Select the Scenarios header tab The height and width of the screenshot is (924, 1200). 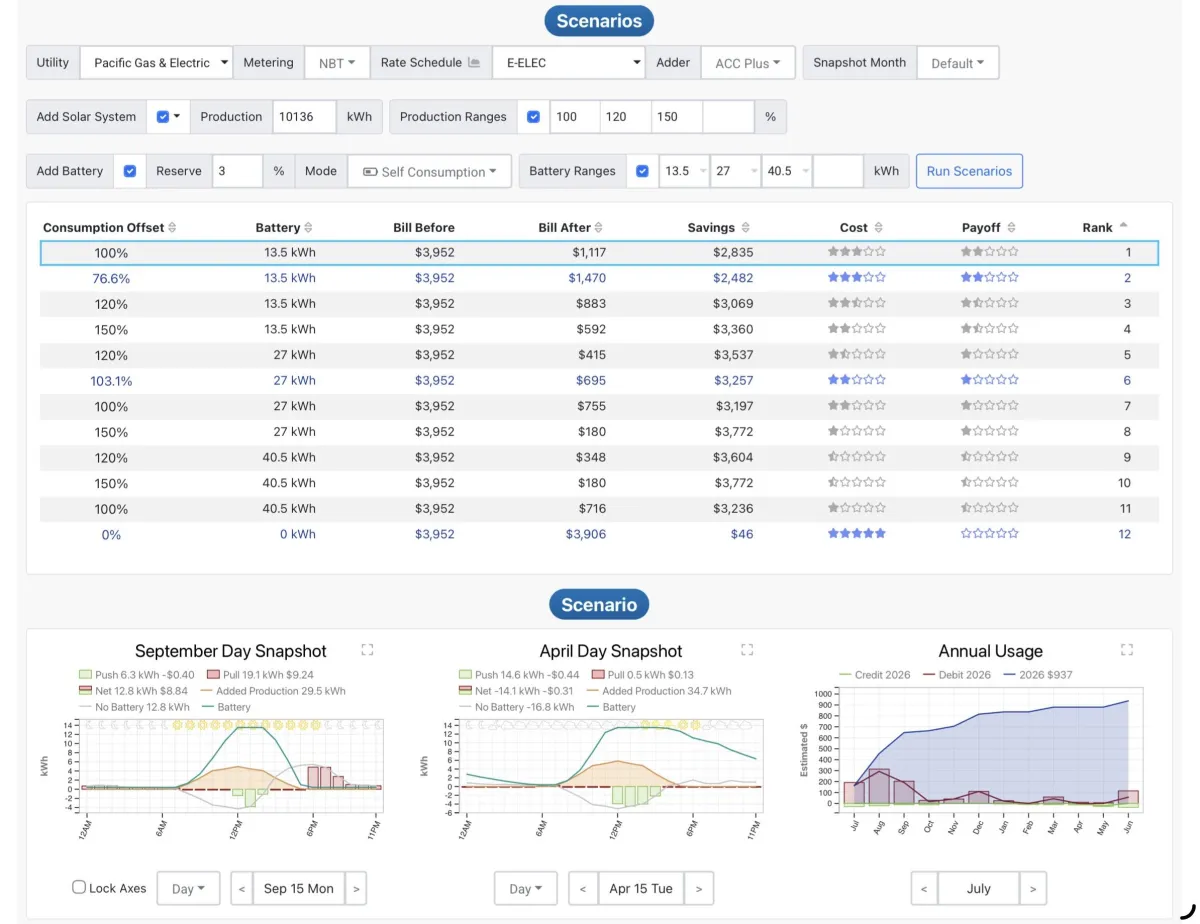599,21
